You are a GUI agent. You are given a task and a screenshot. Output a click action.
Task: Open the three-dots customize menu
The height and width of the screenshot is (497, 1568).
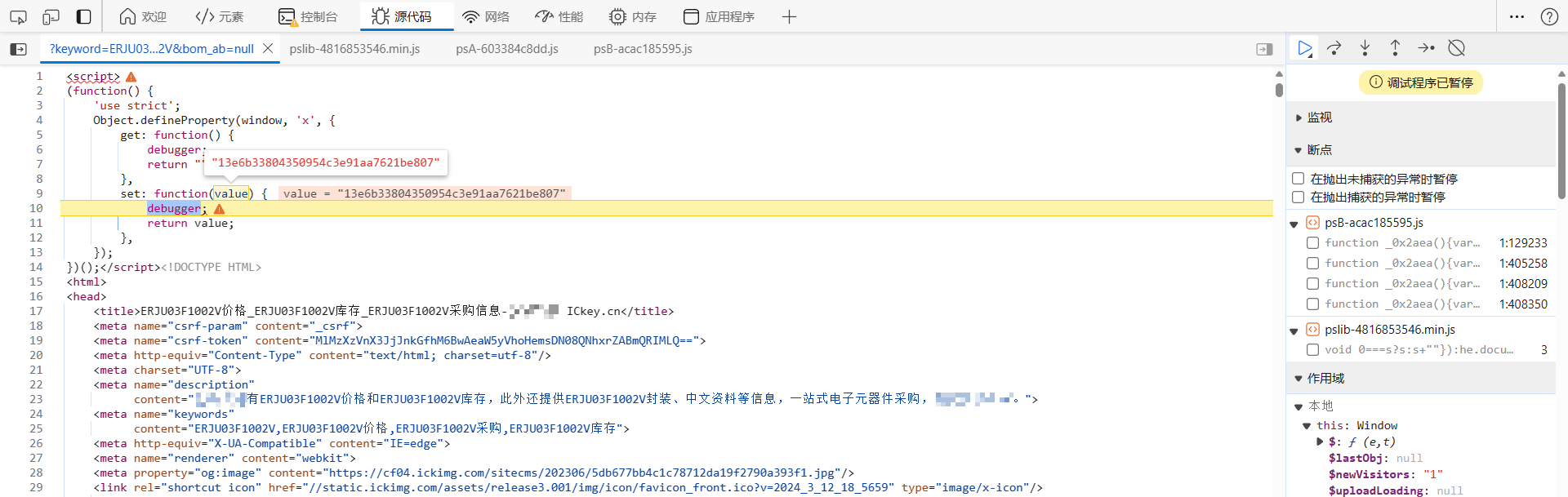pos(1517,16)
